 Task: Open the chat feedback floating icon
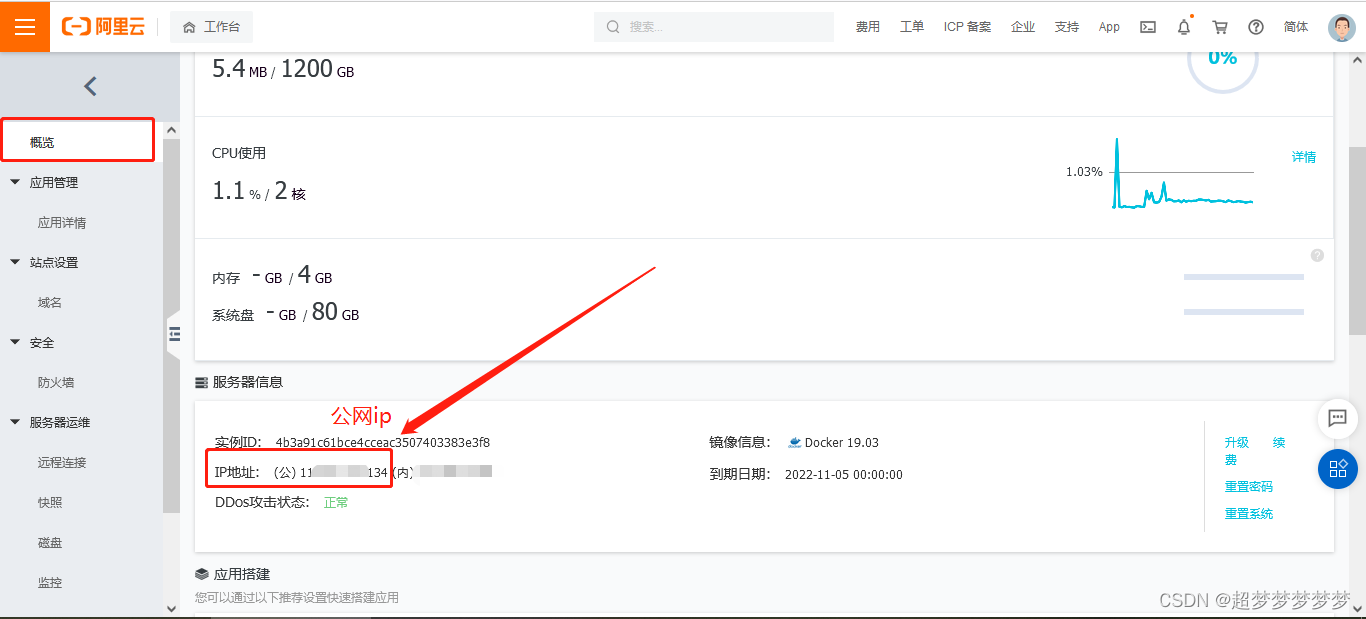[x=1337, y=418]
